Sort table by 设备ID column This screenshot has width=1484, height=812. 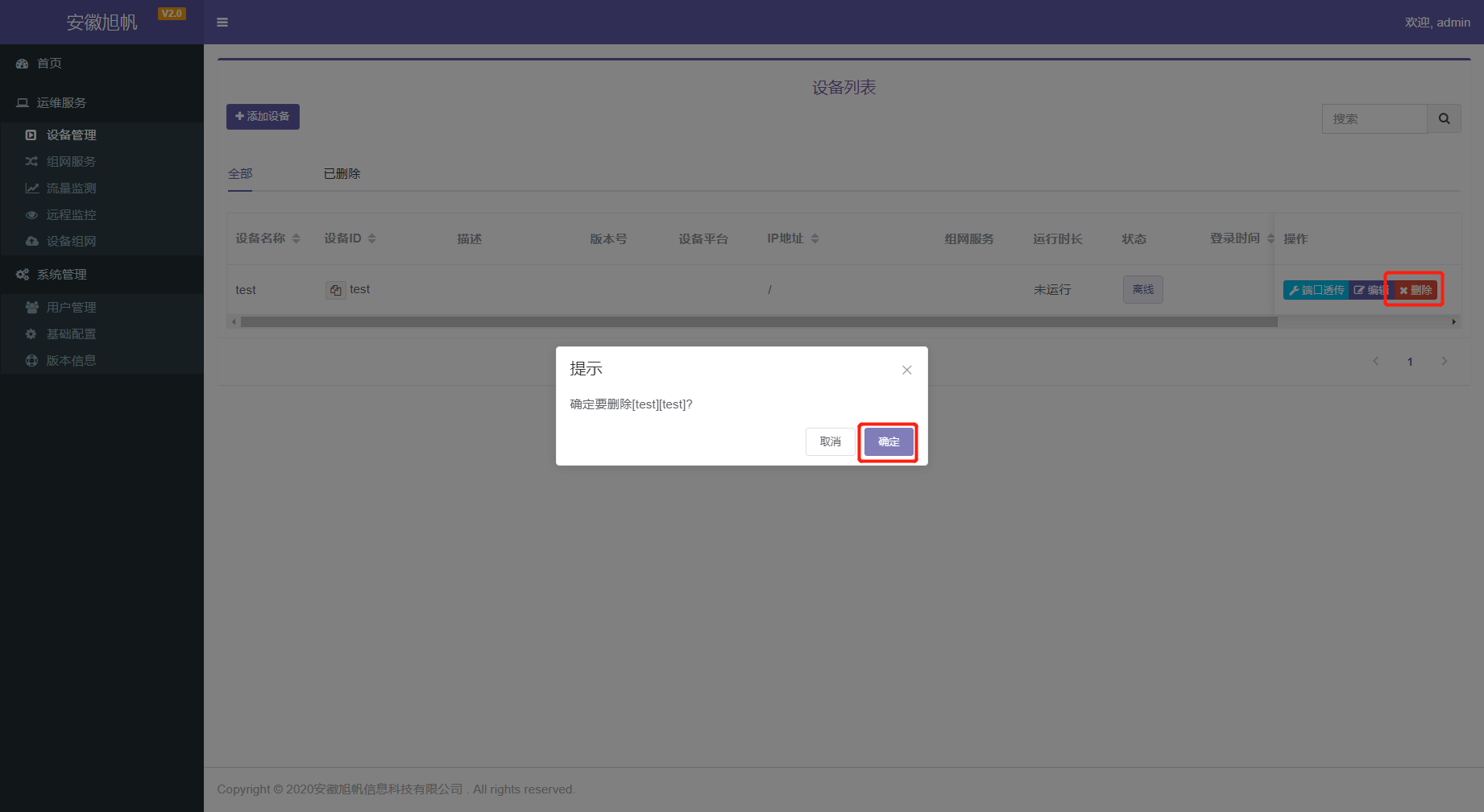click(371, 238)
